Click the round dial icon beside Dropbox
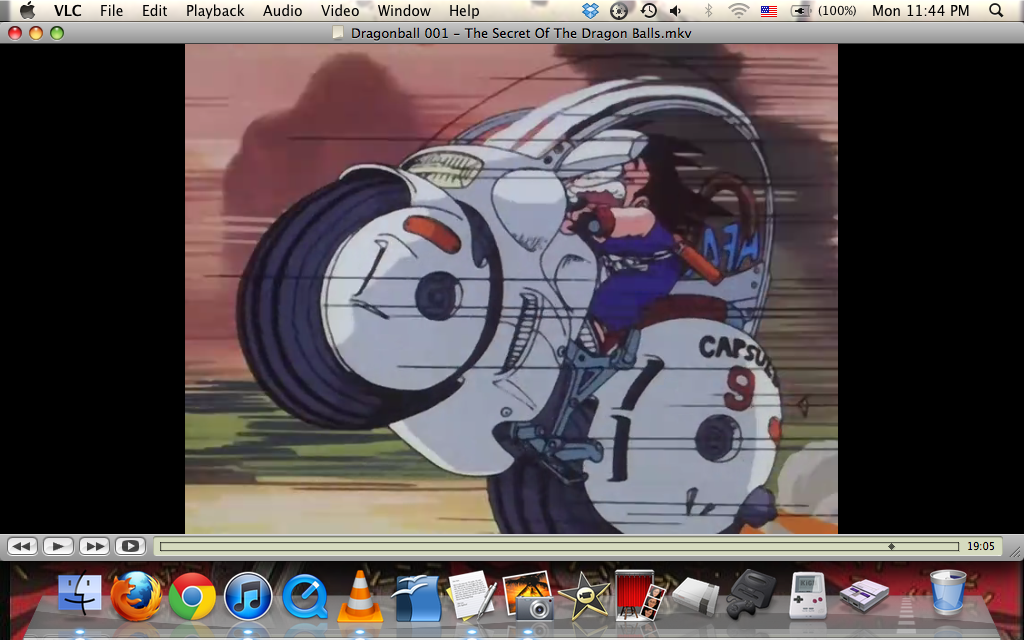Viewport: 1024px width, 640px height. 618,10
